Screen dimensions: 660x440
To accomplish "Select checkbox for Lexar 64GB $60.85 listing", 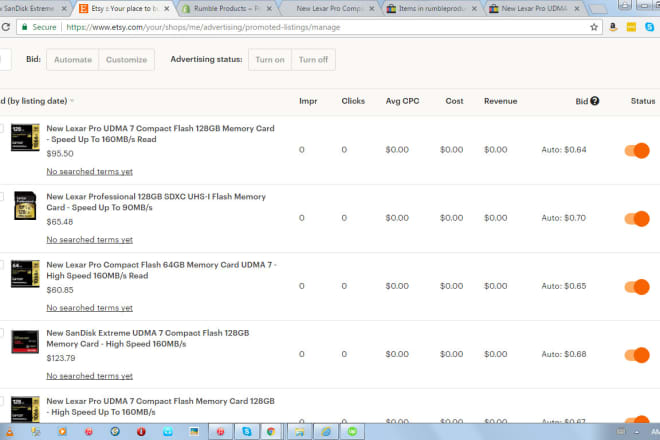I will click(x=1, y=264).
